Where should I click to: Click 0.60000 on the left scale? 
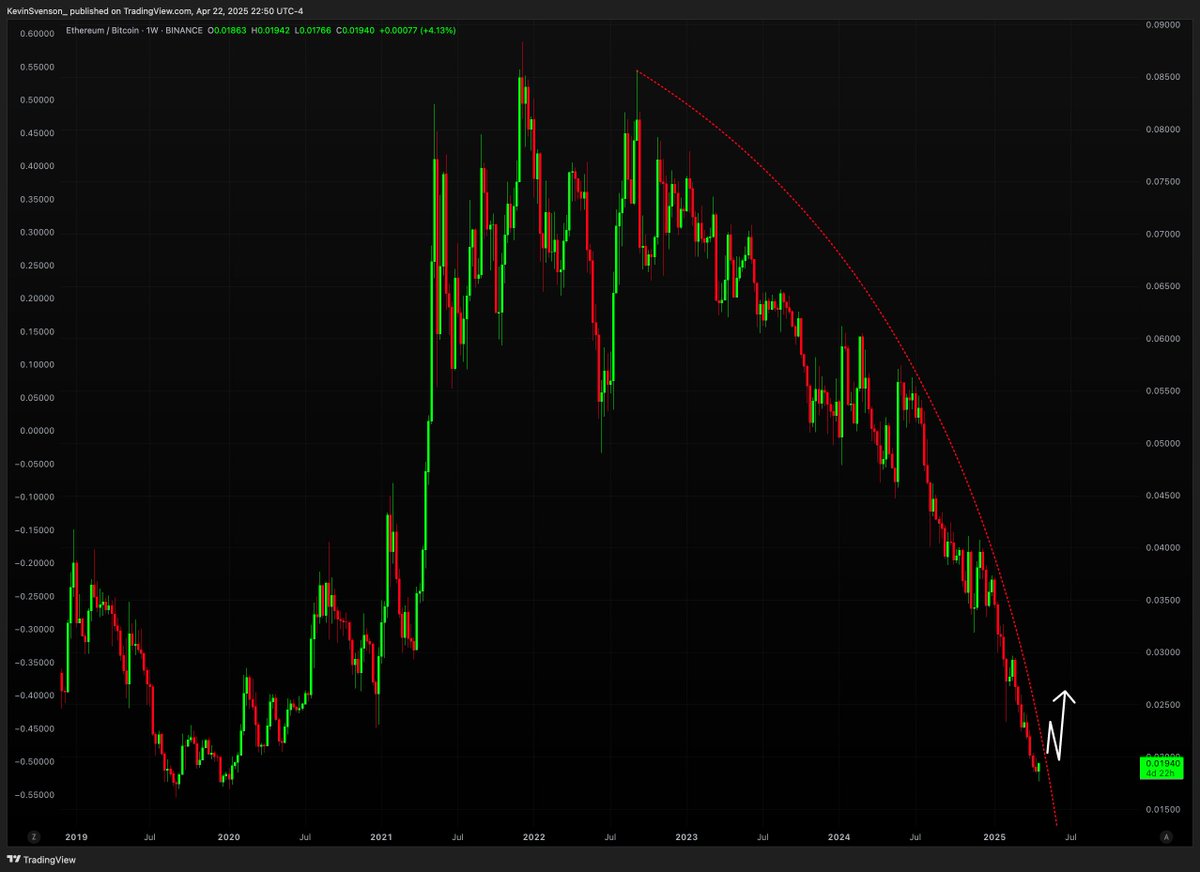37,34
